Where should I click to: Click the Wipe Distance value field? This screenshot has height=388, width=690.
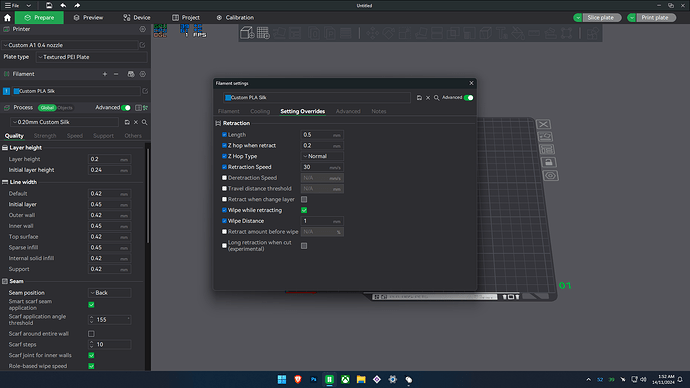pyautogui.click(x=322, y=221)
